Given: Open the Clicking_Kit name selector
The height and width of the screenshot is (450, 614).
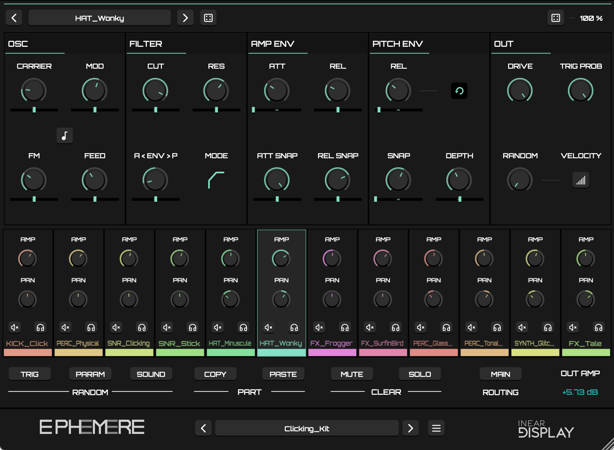Looking at the screenshot, I should click(x=306, y=428).
